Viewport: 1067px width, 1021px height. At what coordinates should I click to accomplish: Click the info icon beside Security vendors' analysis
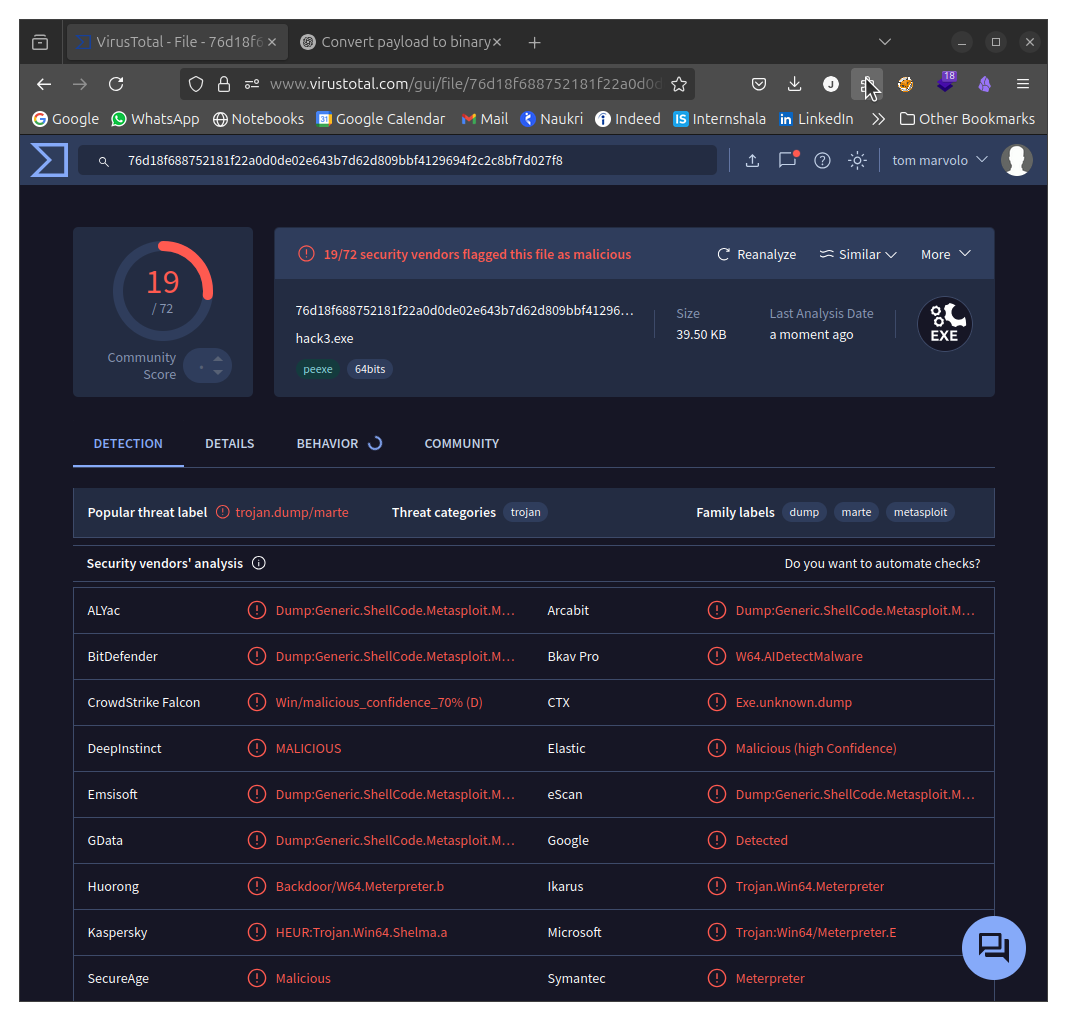(x=259, y=563)
